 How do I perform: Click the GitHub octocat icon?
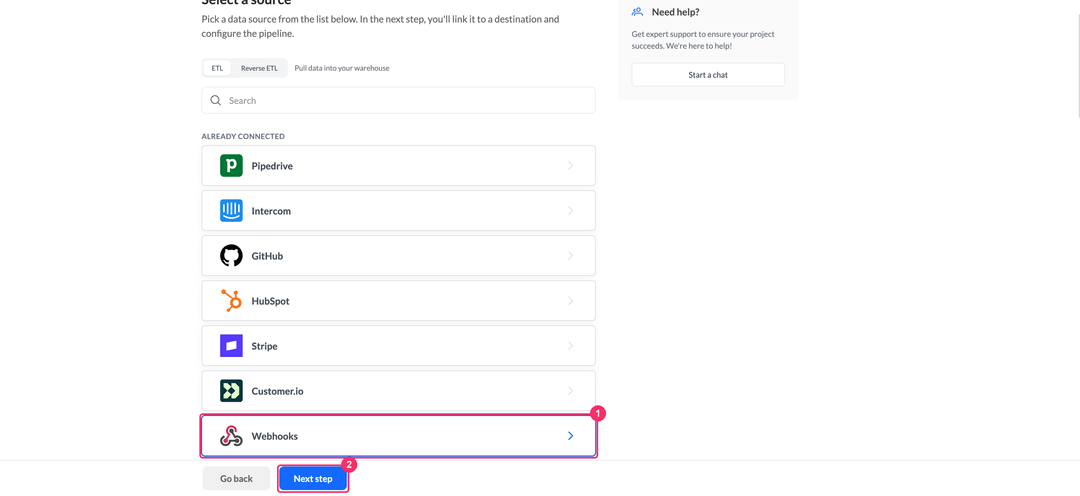[231, 256]
